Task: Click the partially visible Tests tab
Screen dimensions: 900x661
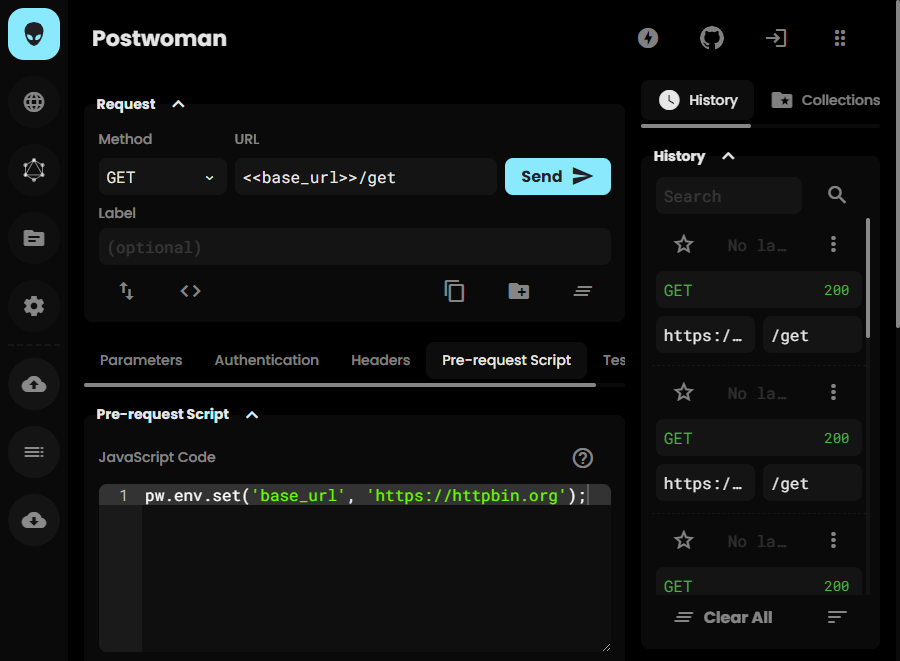Action: click(613, 360)
